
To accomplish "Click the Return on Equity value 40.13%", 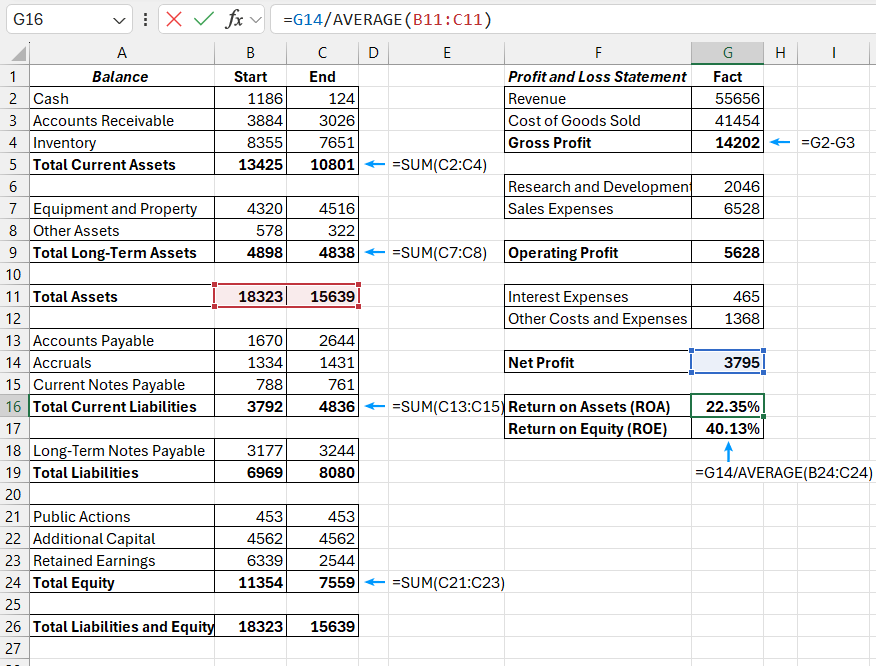I will (727, 428).
